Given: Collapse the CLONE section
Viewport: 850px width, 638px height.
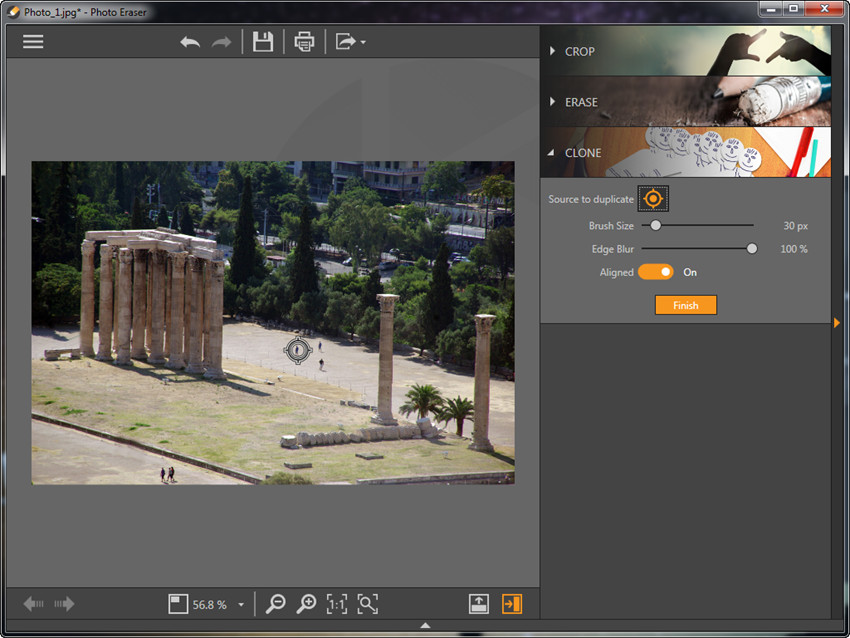Looking at the screenshot, I should click(685, 153).
